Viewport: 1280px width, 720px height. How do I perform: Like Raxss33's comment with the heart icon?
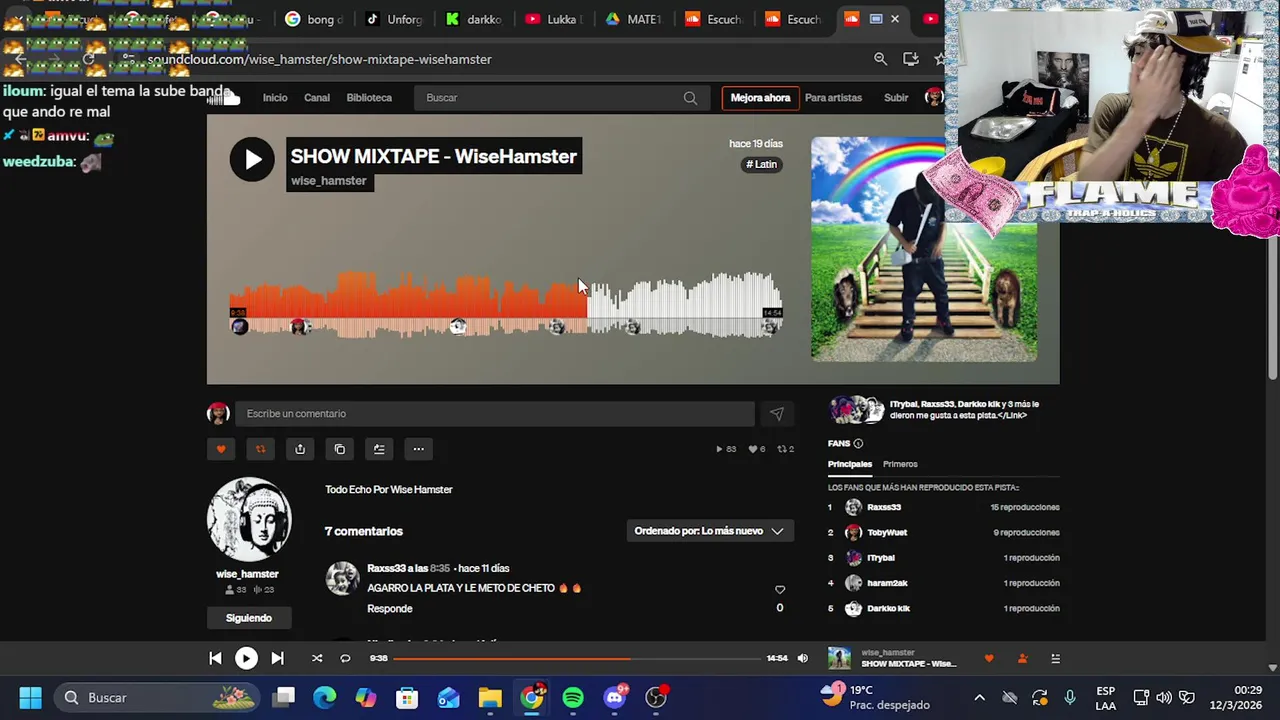click(x=780, y=589)
